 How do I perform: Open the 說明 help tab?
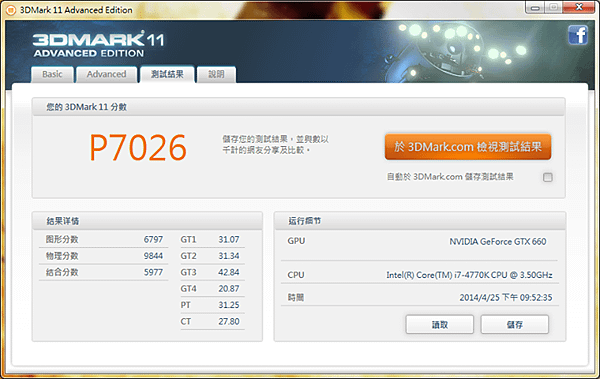pos(216,74)
